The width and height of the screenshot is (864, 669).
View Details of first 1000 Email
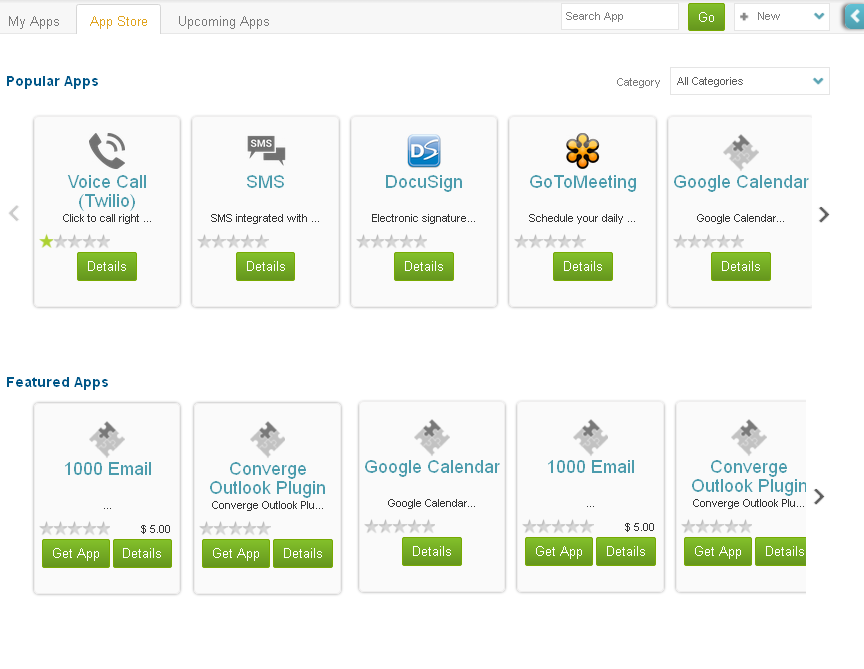[x=142, y=553]
